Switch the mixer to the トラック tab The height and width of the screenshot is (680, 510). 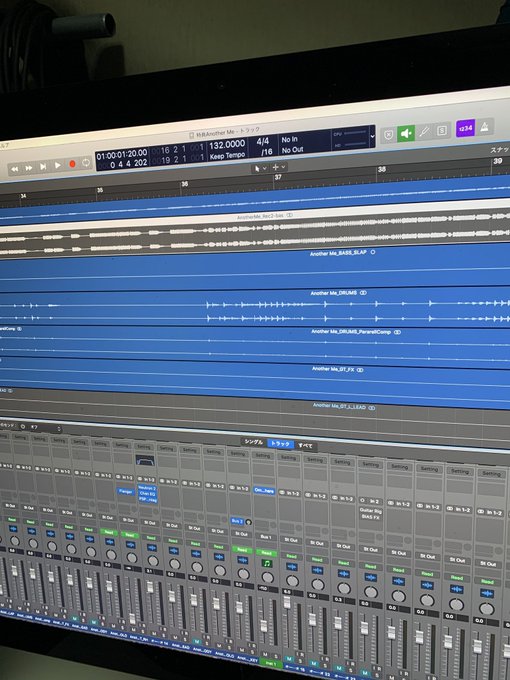280,444
